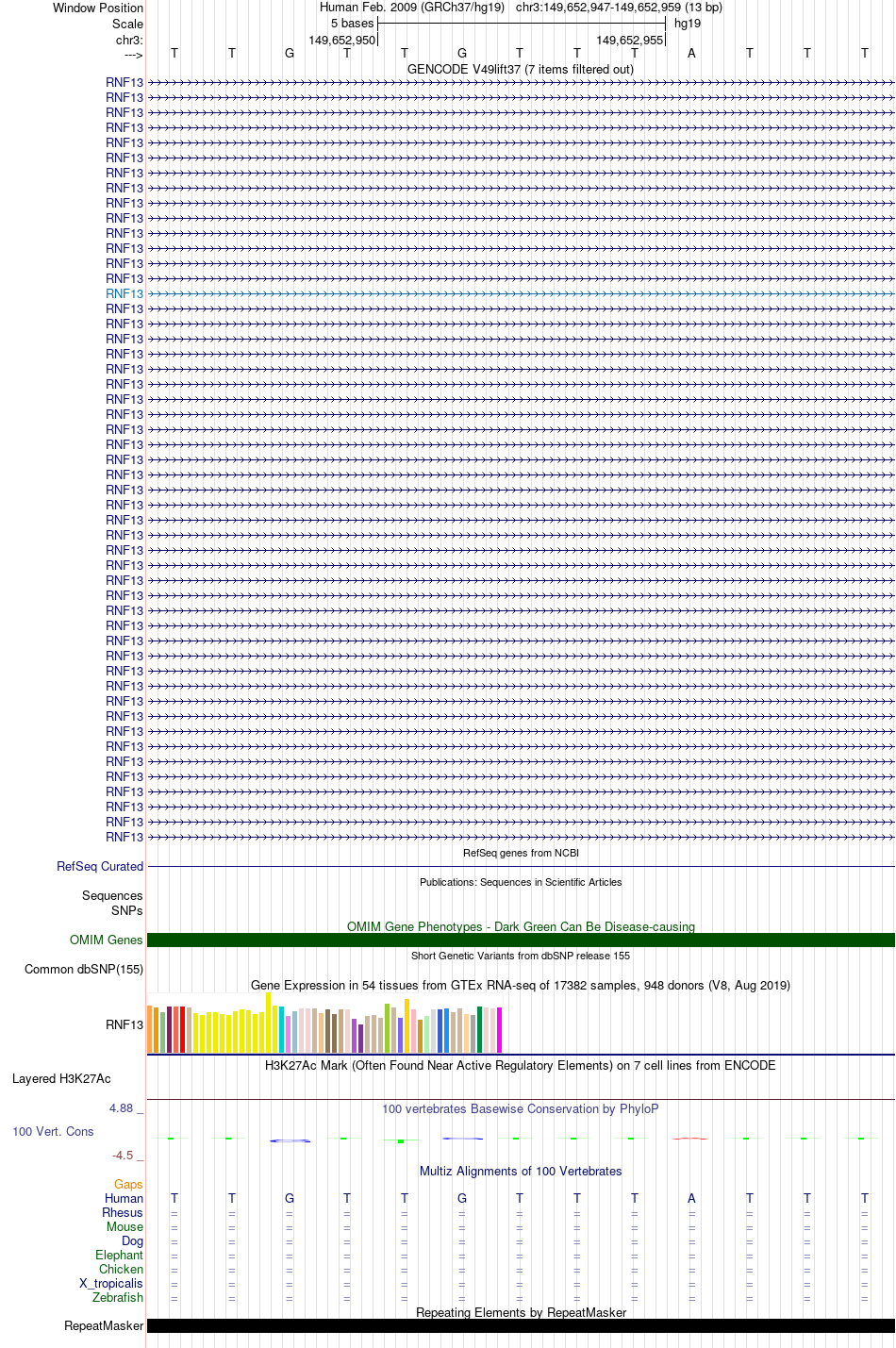Click the 149,652,950 position marker
Image resolution: width=896 pixels, height=1348 pixels.
[x=341, y=40]
